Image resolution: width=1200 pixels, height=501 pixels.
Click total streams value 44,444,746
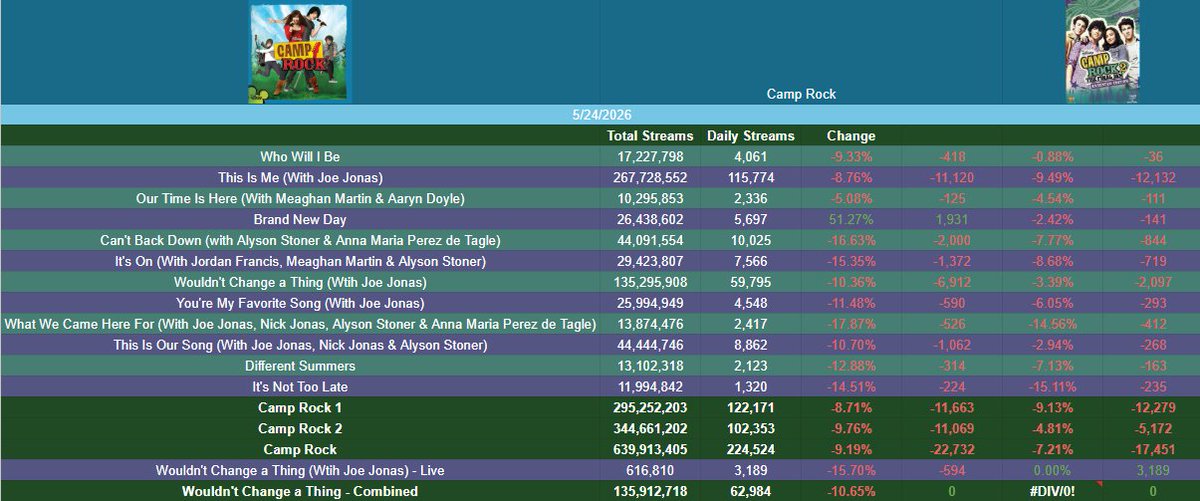click(x=650, y=345)
